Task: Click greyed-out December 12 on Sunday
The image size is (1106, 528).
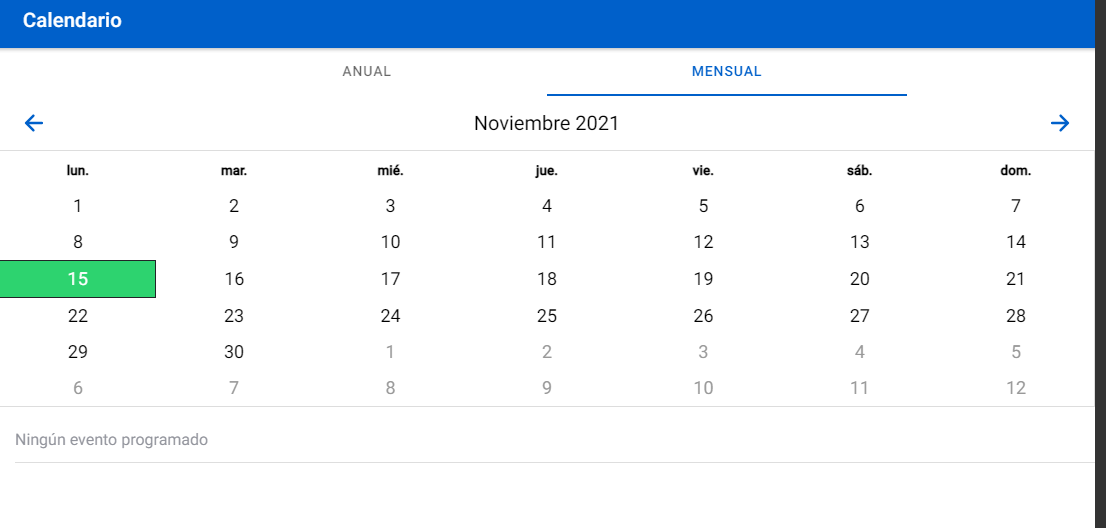Action: click(x=1016, y=388)
